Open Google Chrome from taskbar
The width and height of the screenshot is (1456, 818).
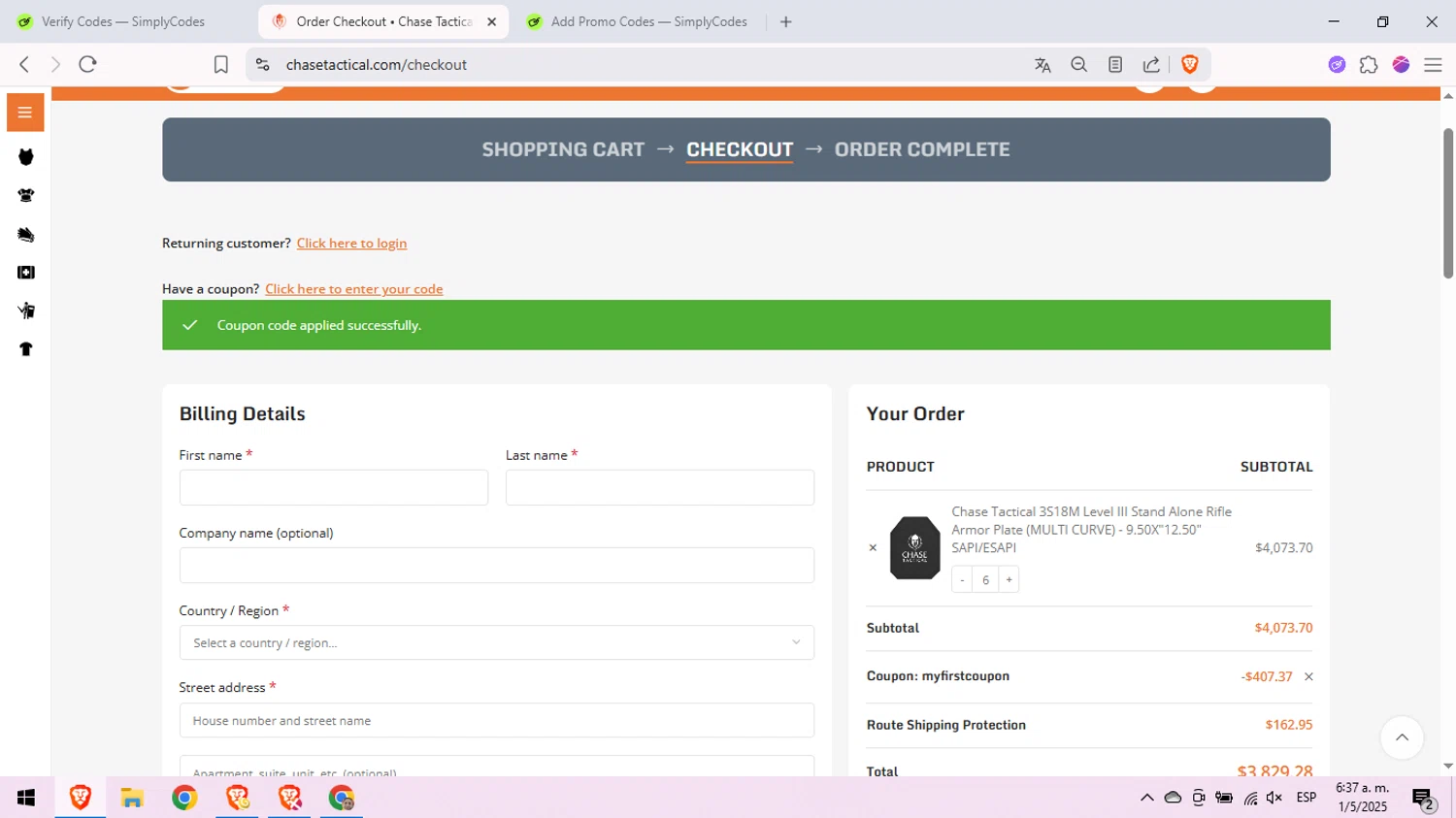184,798
